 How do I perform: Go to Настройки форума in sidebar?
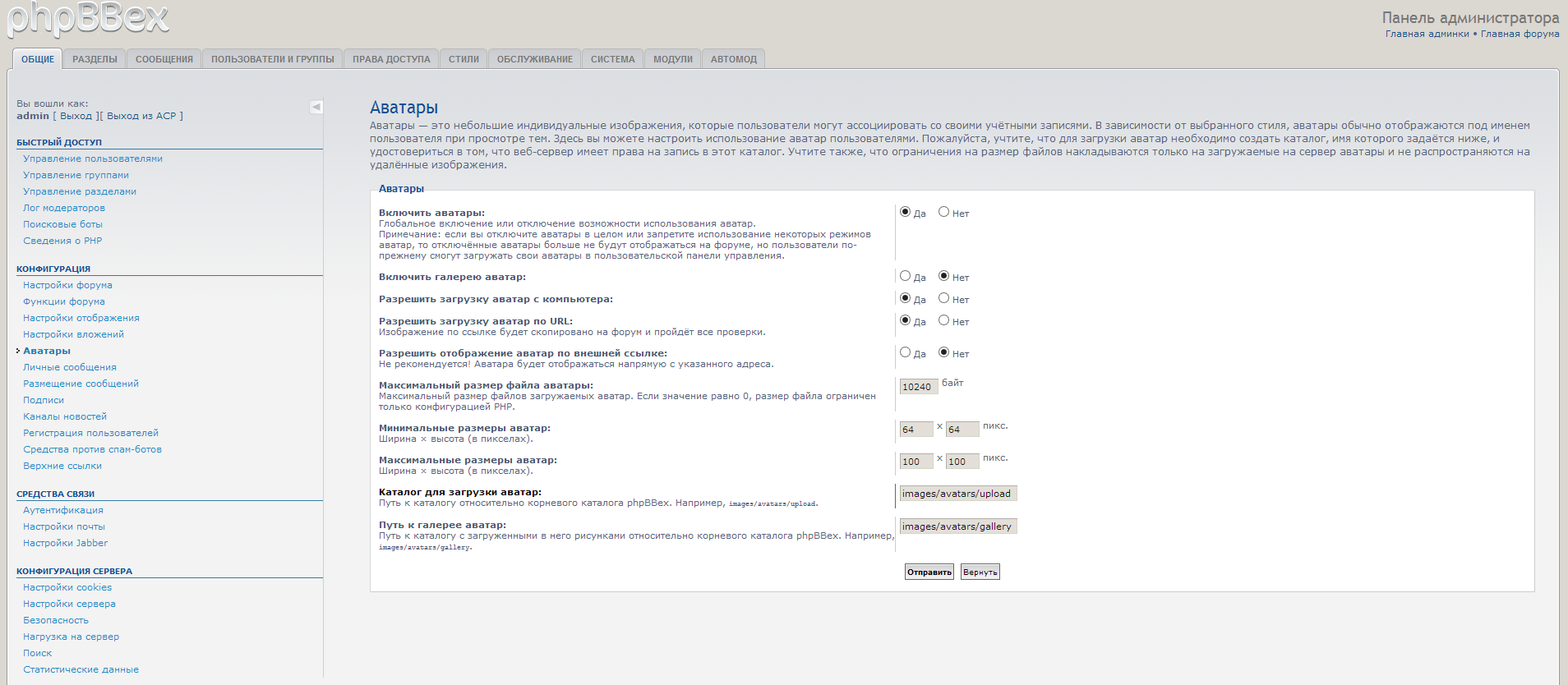[x=67, y=285]
